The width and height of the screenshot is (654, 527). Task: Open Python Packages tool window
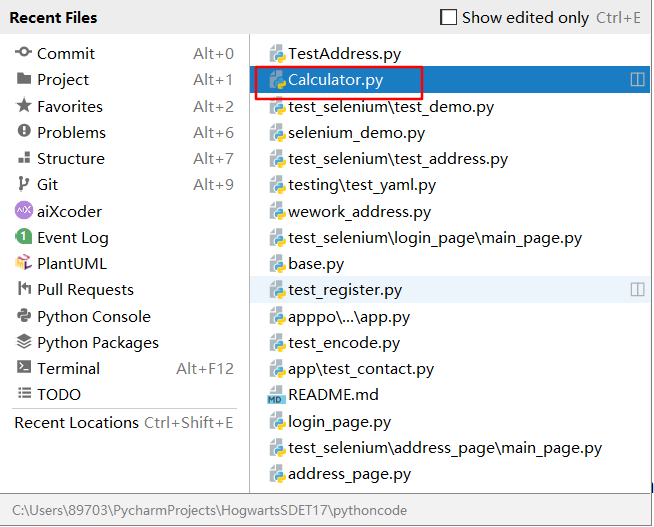click(x=124, y=342)
